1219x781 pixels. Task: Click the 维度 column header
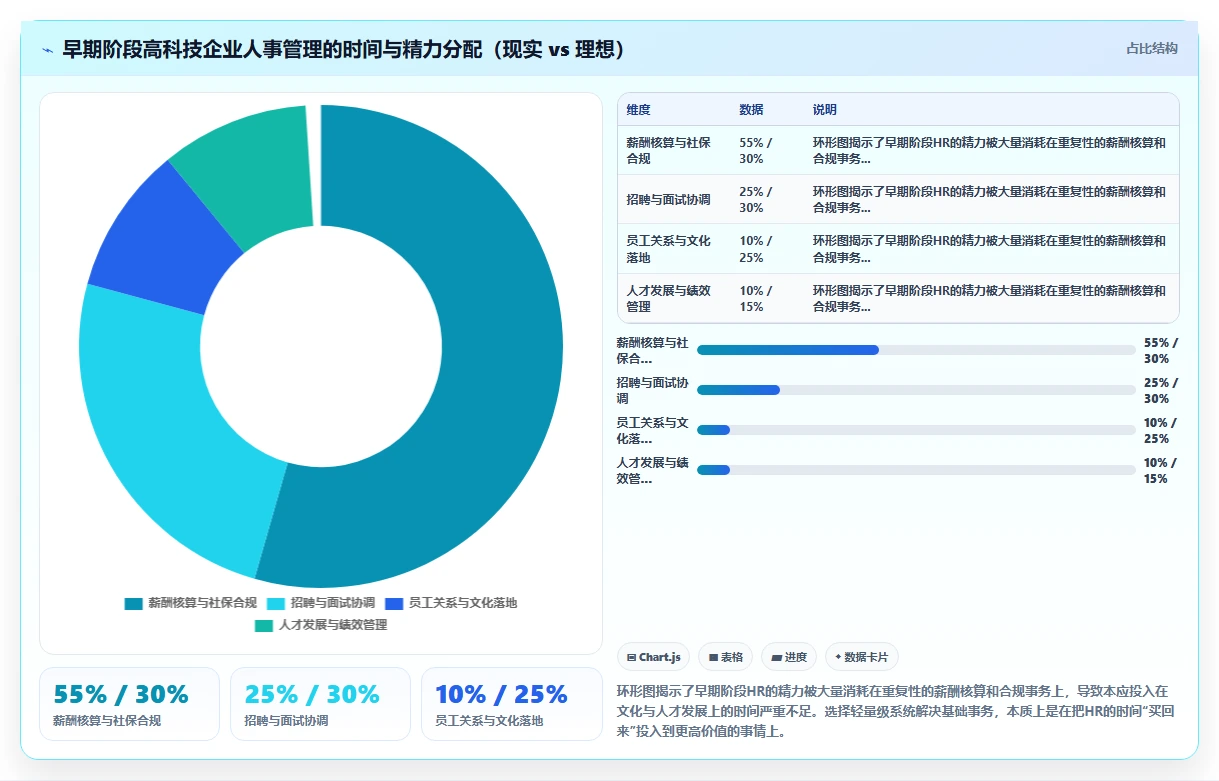pyautogui.click(x=638, y=110)
